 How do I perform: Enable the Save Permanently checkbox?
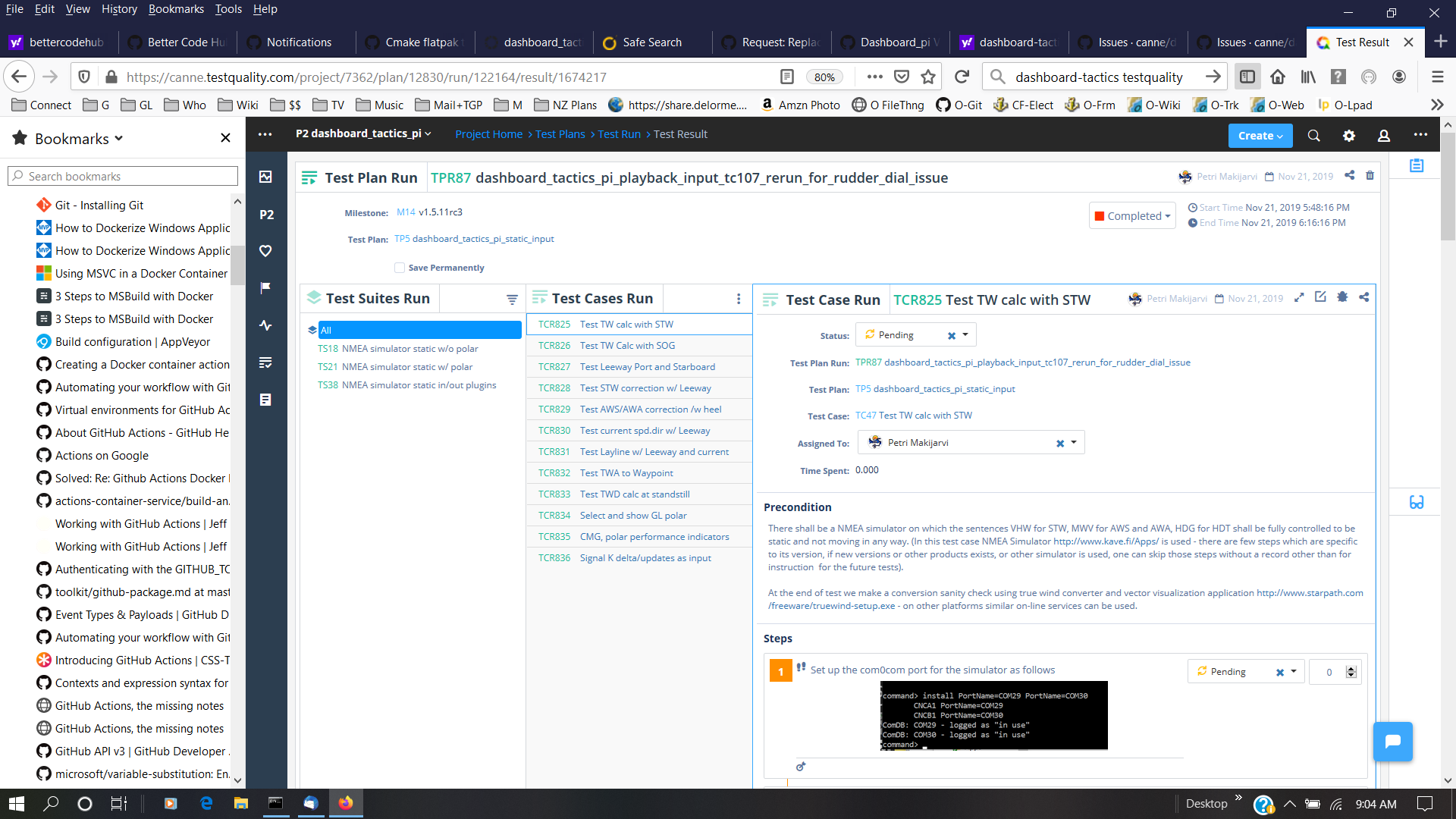click(x=399, y=267)
